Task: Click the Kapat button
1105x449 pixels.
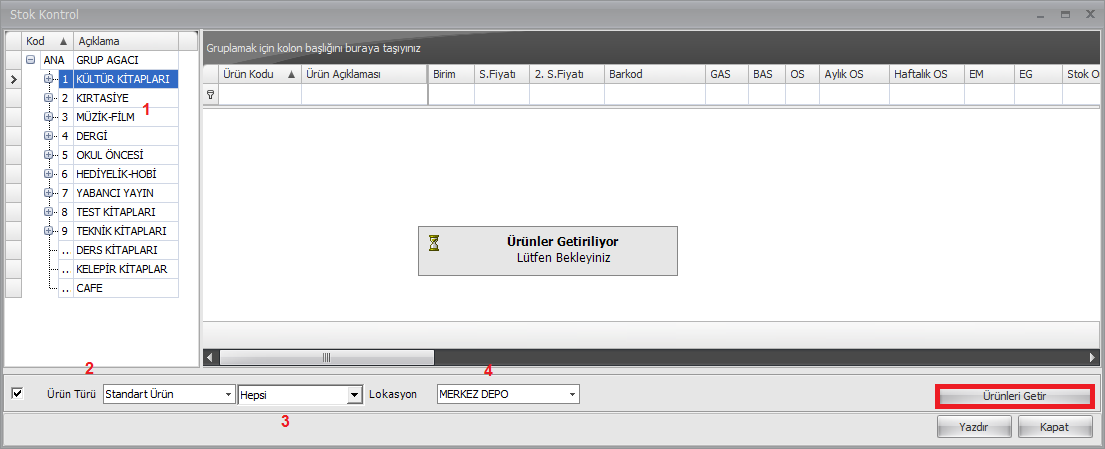Action: (x=1055, y=428)
